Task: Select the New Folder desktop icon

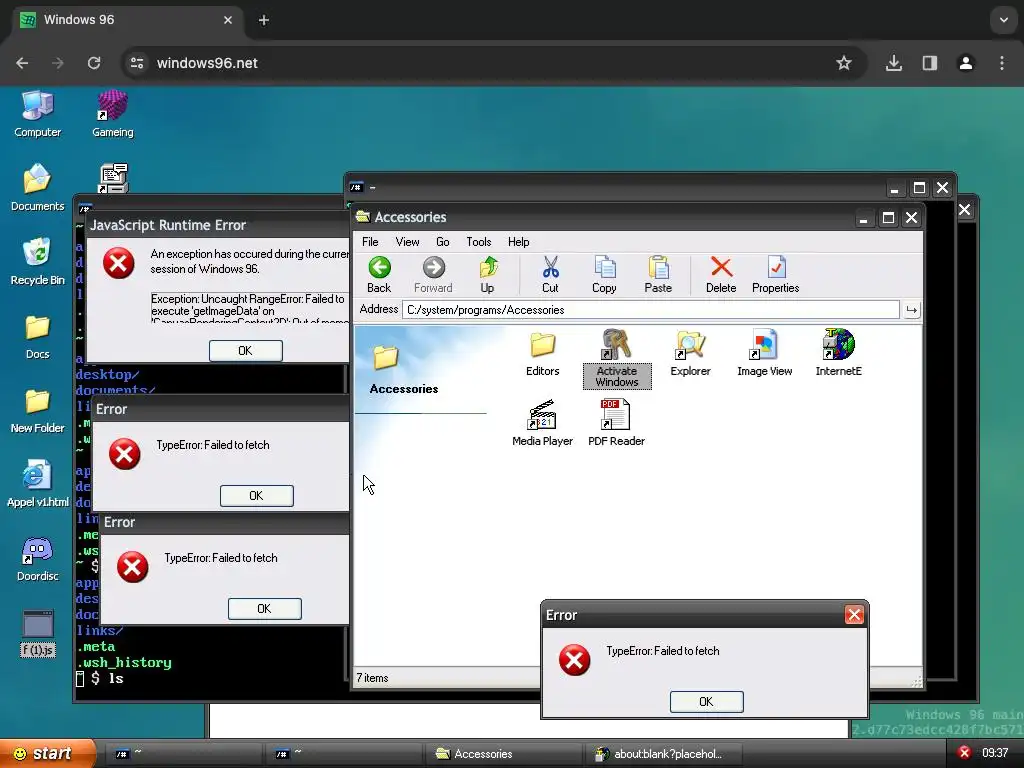Action: click(37, 411)
